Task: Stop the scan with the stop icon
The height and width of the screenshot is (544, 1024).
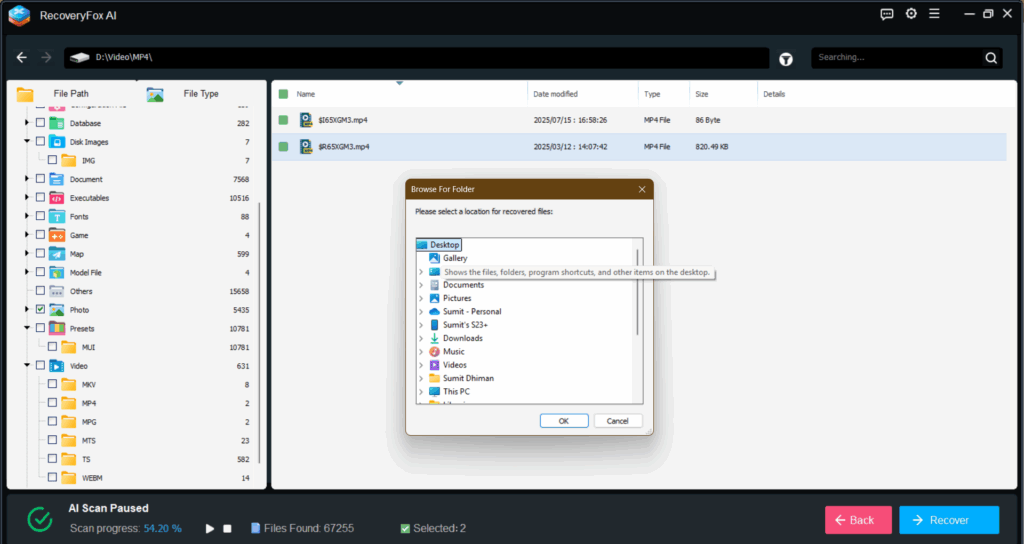Action: (227, 528)
